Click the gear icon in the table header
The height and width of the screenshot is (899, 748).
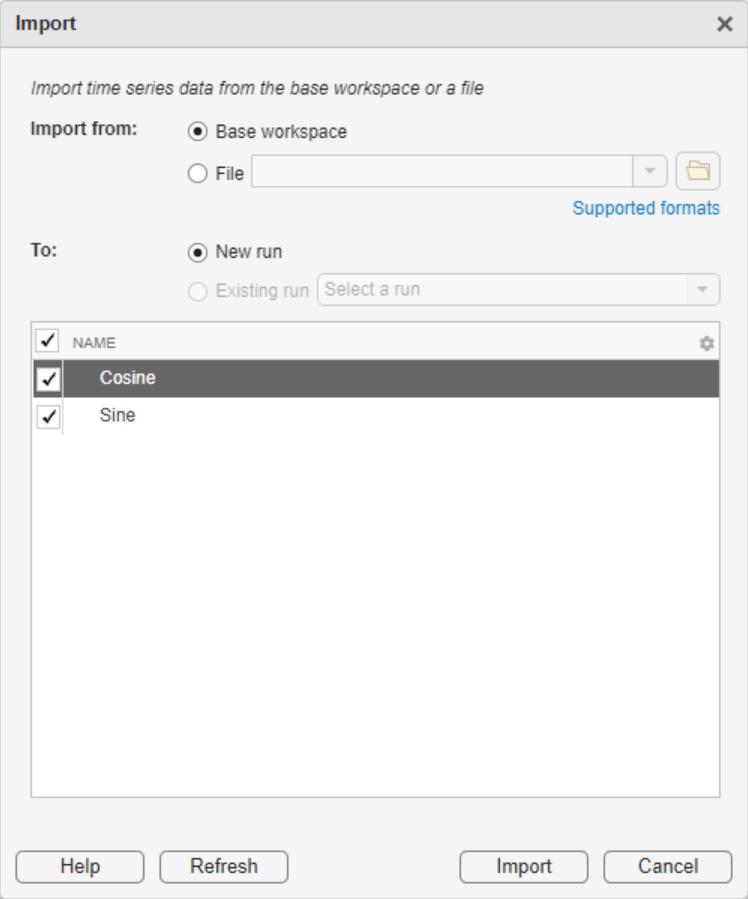click(707, 341)
